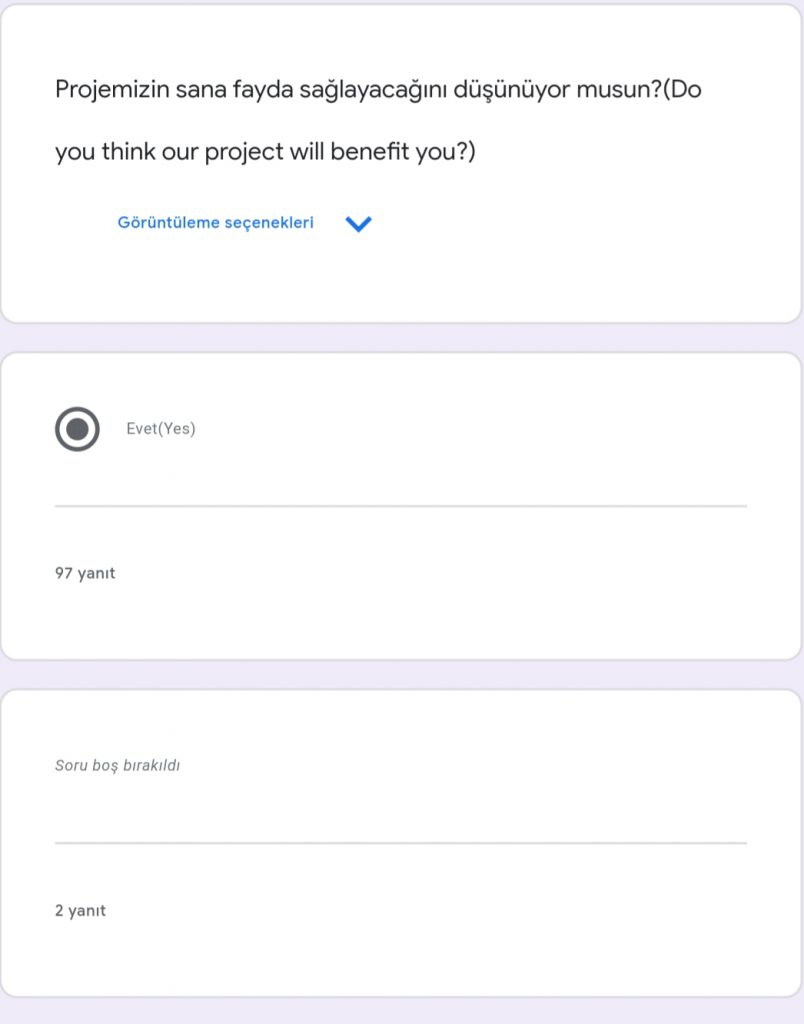
Task: Click the word "Projemizin" in the question
Action: coord(110,90)
